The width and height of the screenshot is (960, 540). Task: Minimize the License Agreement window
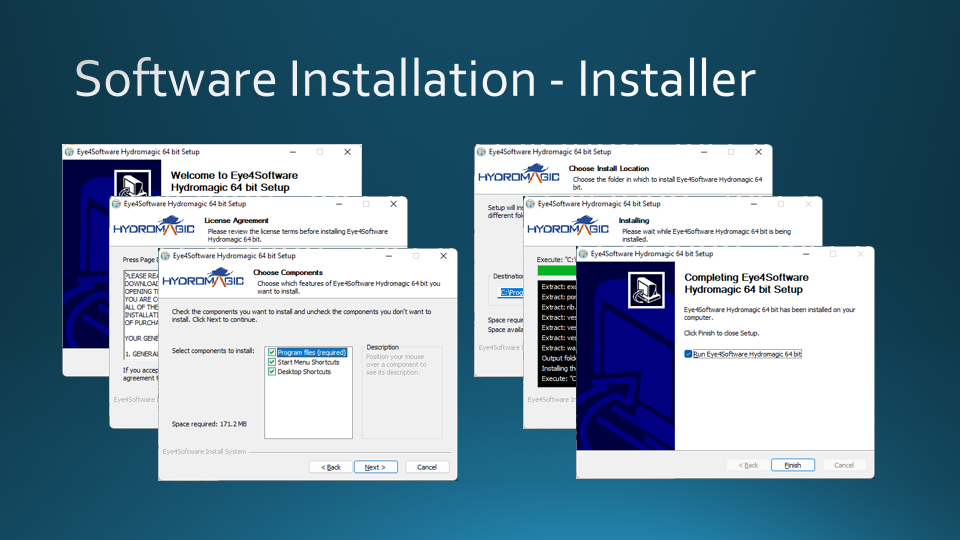click(x=339, y=204)
